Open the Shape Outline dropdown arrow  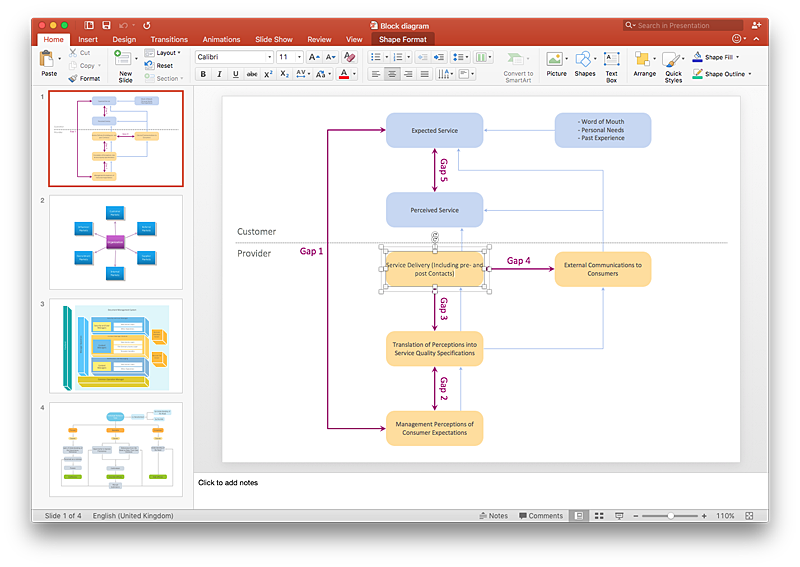point(749,74)
